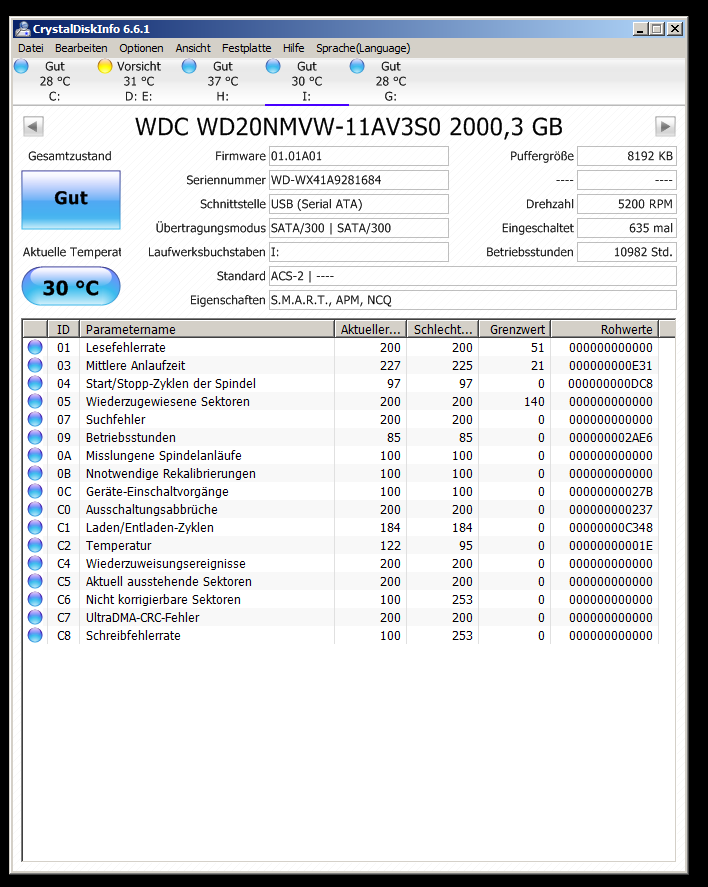Click the Schnittstelle field USB (Serial ATA)
708x887 pixels.
pyautogui.click(x=359, y=204)
